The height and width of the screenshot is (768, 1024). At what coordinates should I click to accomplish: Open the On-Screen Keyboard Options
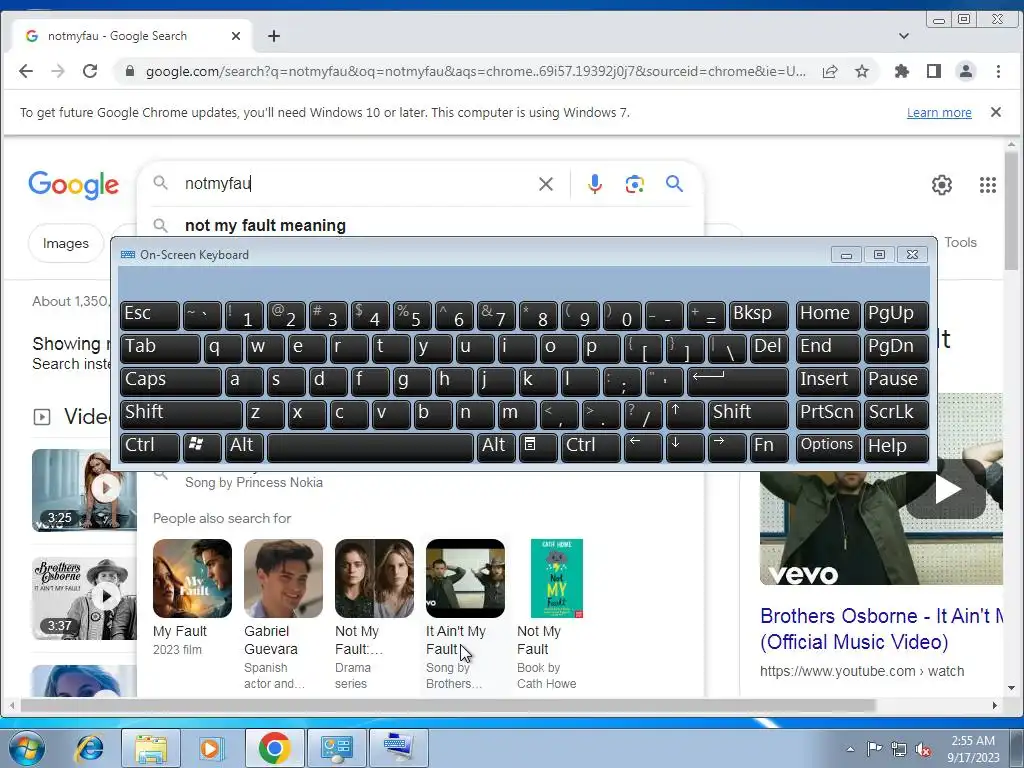coord(828,447)
